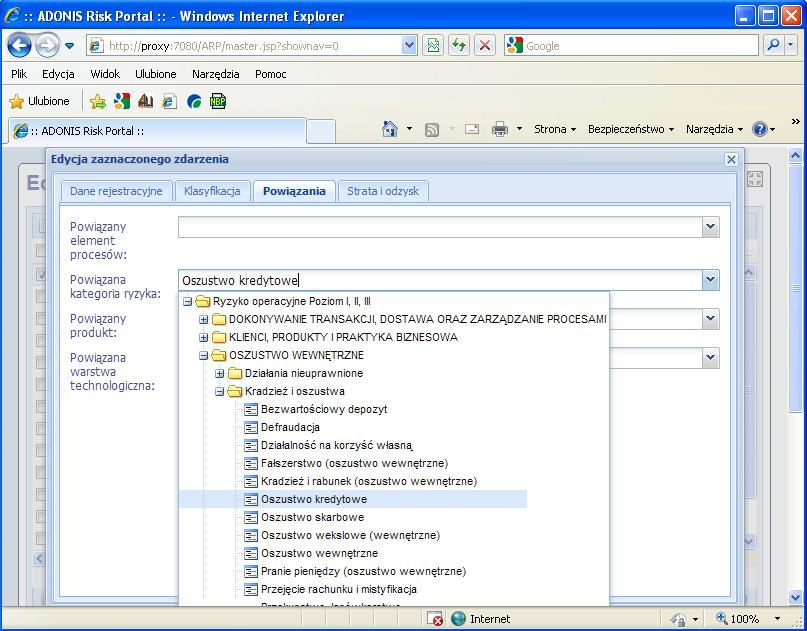Click the Google search box

[631, 46]
